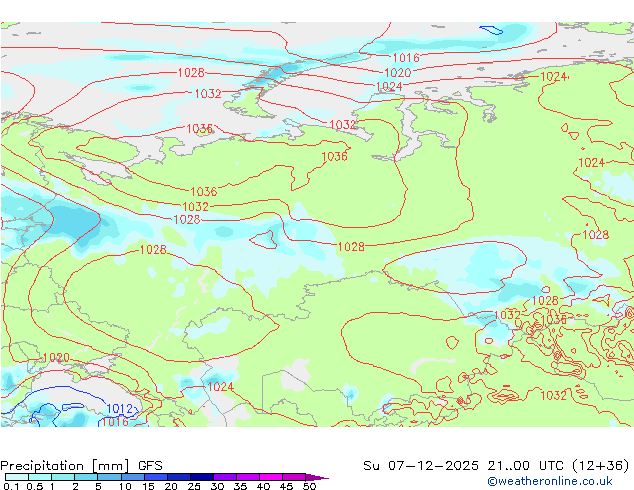Click the purple arrow tip past 50
This screenshot has height=490, width=634.
point(317,477)
